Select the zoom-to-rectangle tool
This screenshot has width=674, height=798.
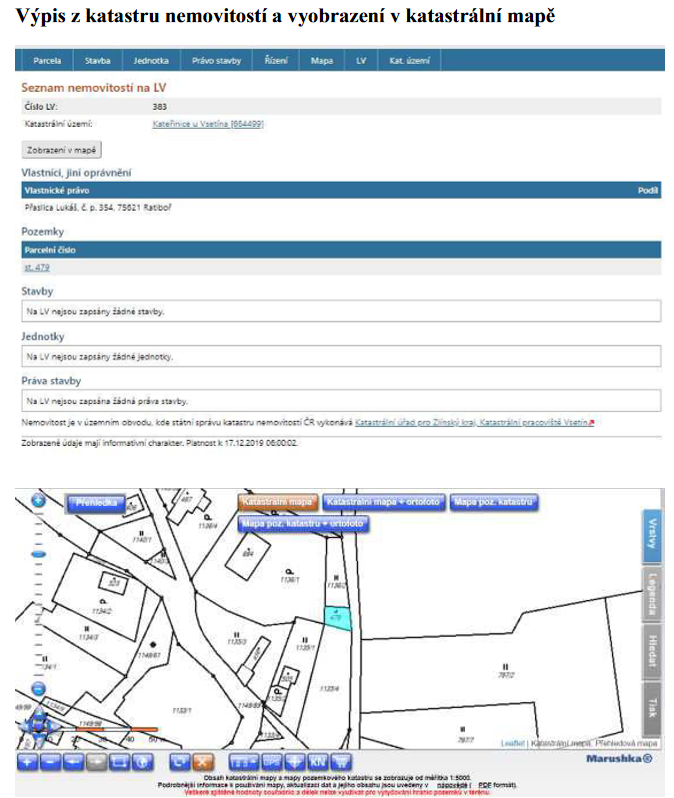coord(119,762)
